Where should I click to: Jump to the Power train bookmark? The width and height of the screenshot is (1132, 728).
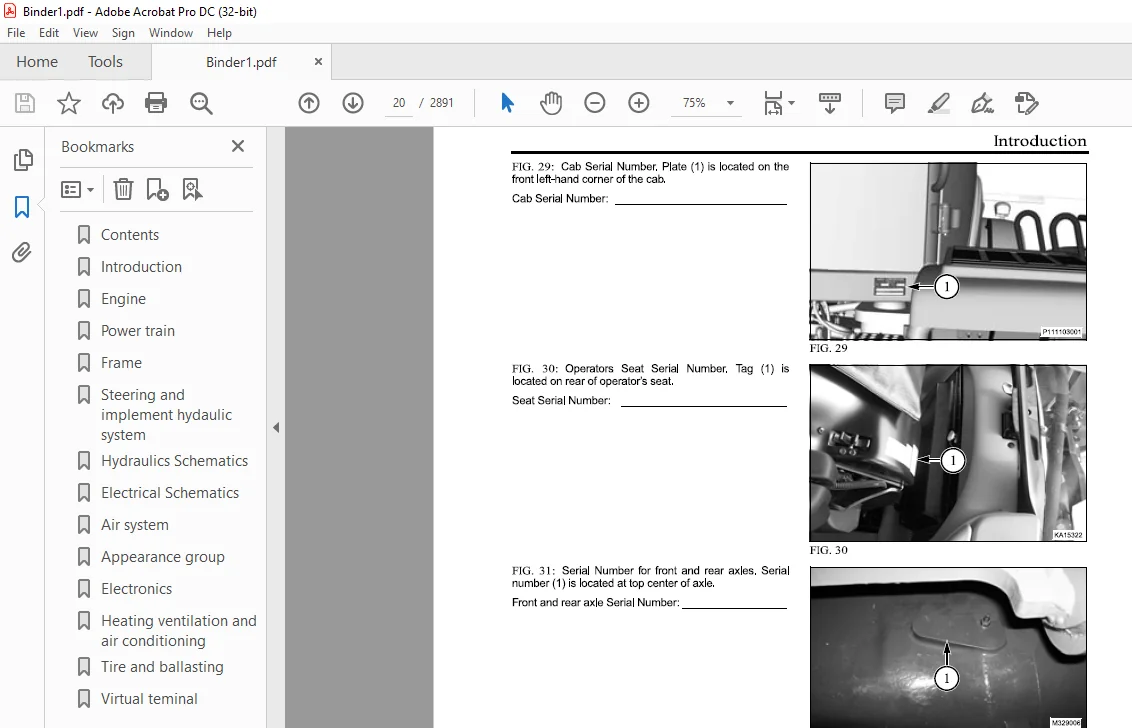tap(138, 331)
